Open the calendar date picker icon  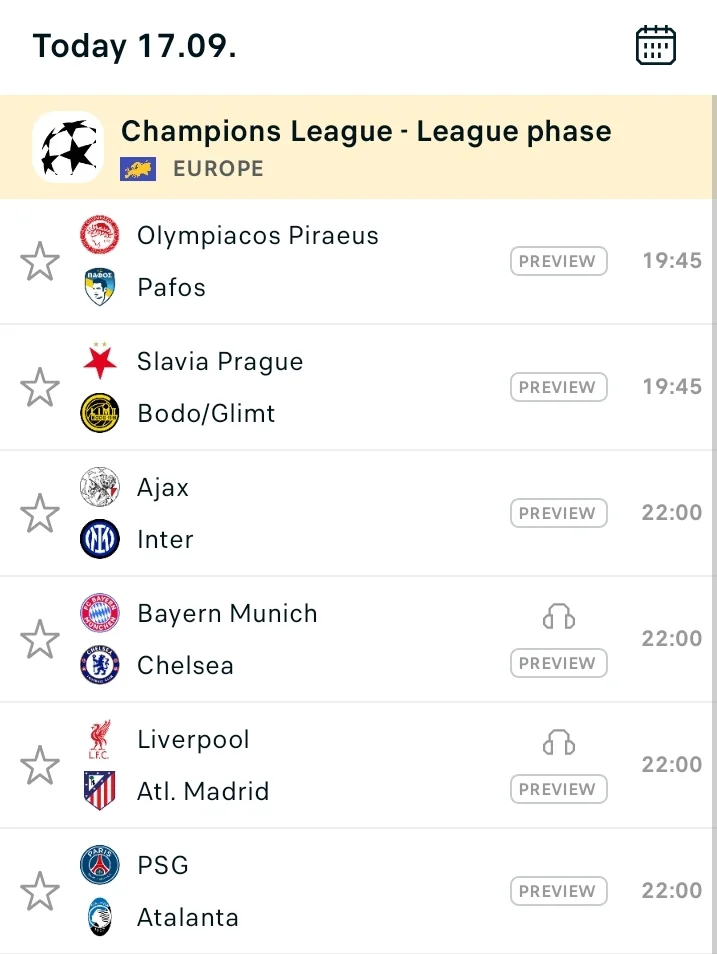[656, 45]
